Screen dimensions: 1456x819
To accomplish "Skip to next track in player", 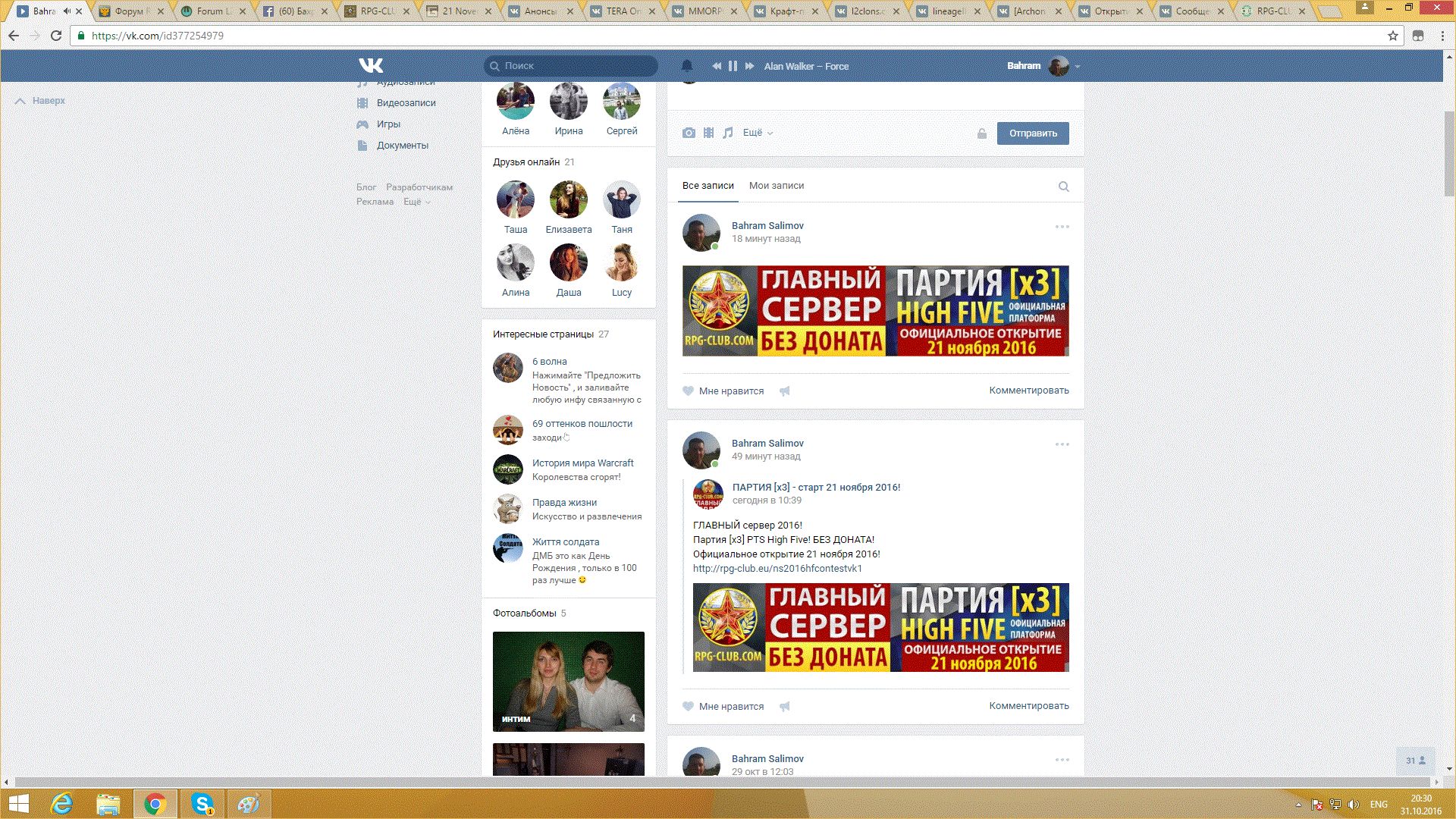I will [749, 66].
